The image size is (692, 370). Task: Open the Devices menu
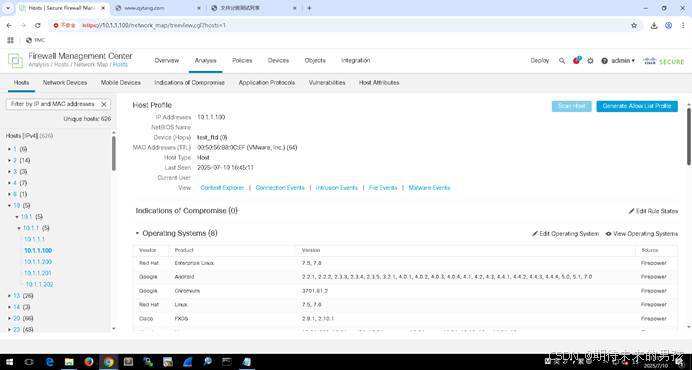pos(278,60)
